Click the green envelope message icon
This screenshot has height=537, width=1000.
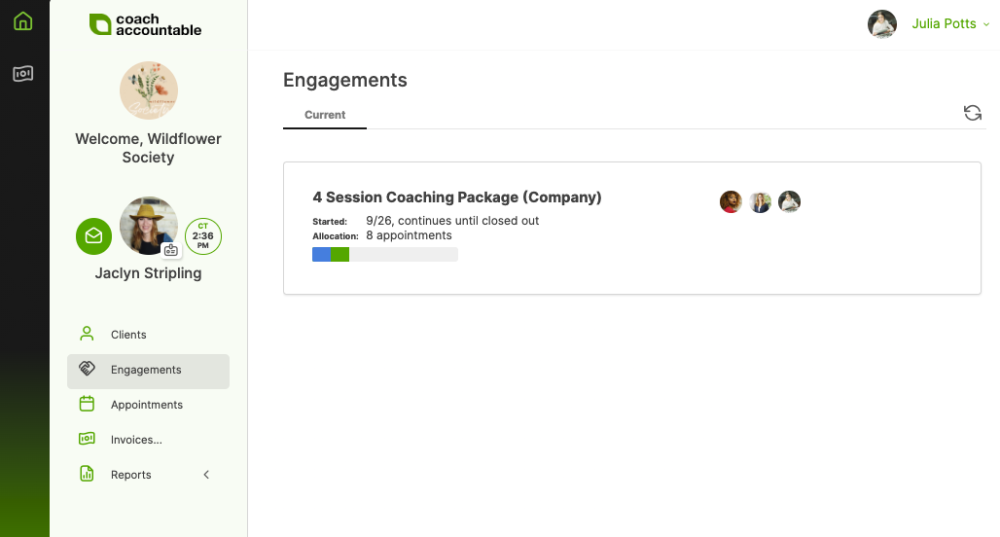tap(94, 236)
